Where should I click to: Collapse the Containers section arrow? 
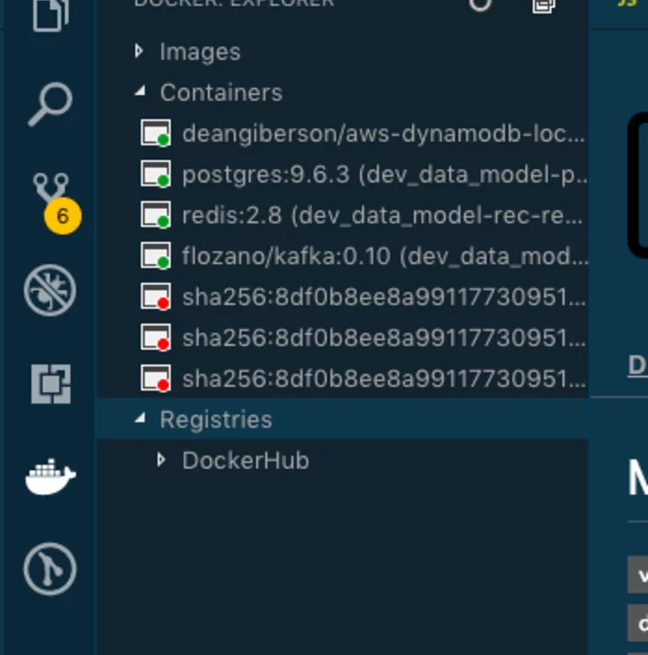(140, 91)
